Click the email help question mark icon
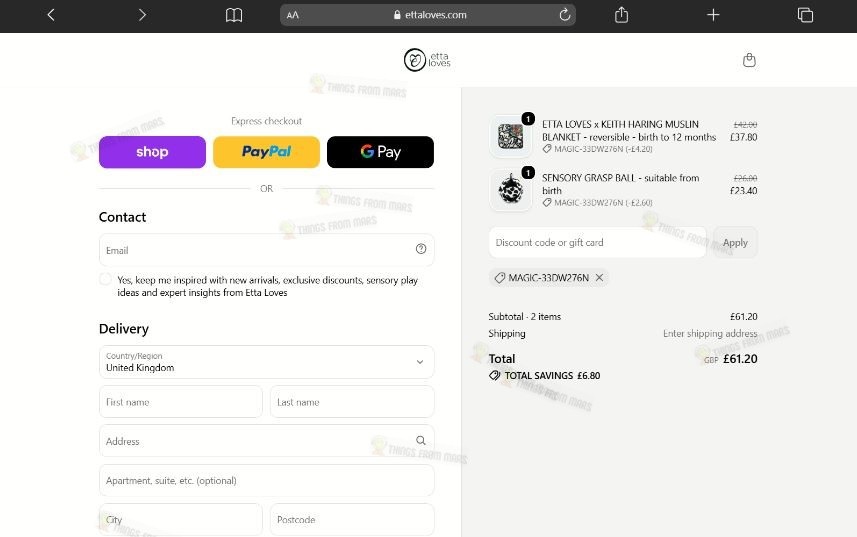The width and height of the screenshot is (857, 537). [x=421, y=249]
